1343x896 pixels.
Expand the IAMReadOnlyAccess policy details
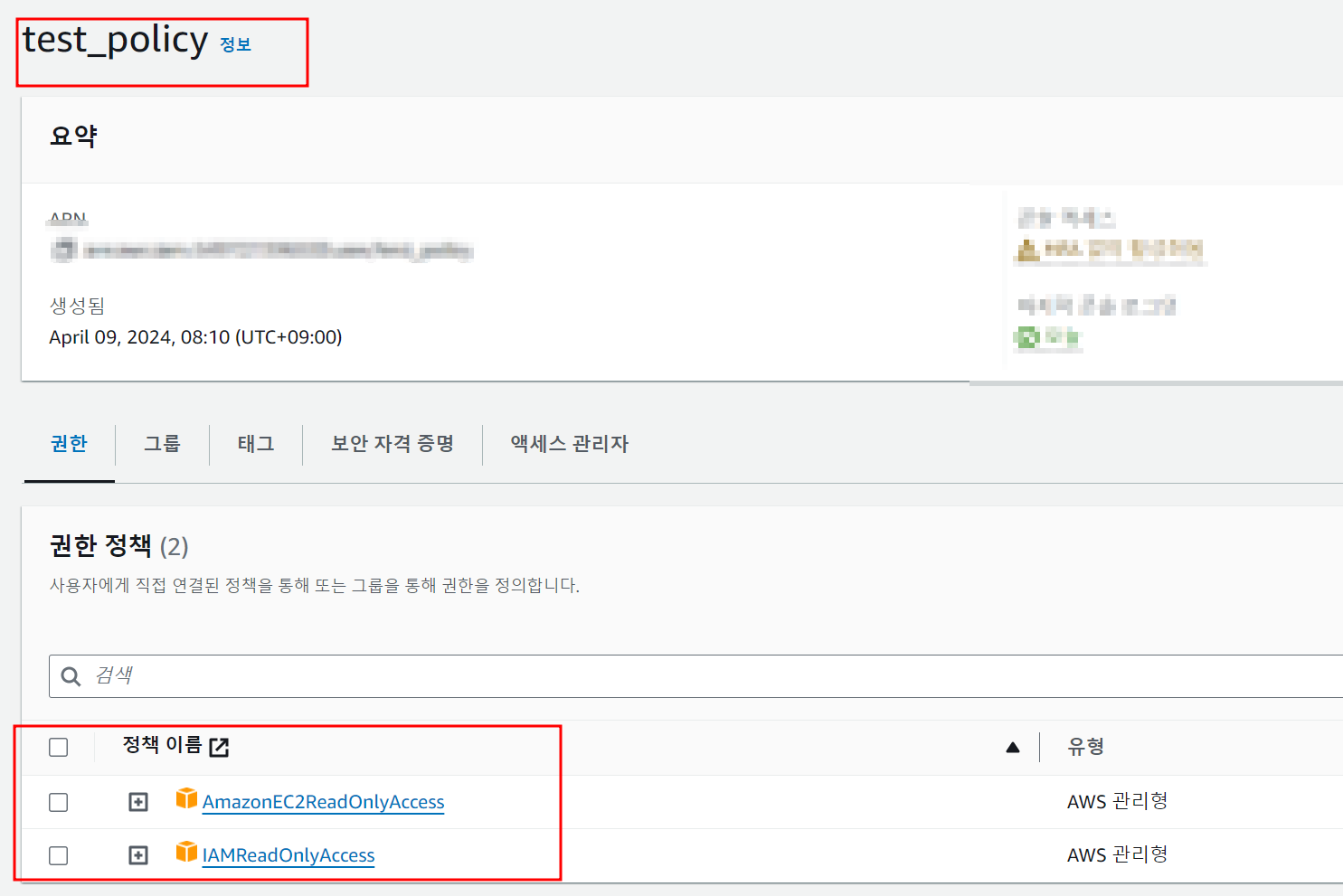pos(138,855)
